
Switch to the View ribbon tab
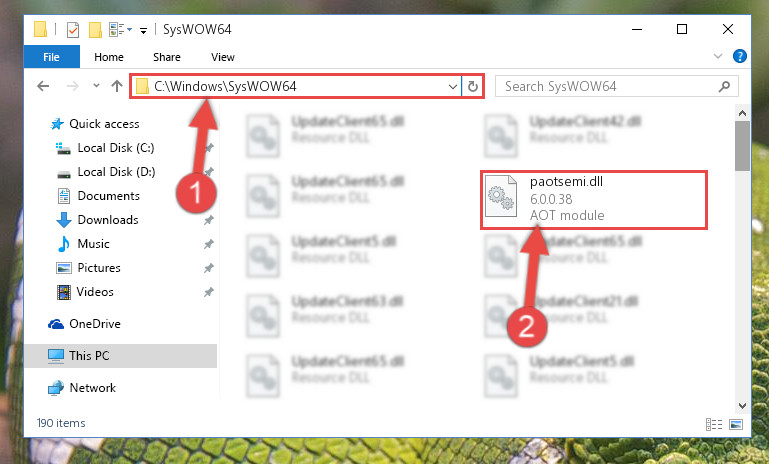(223, 57)
